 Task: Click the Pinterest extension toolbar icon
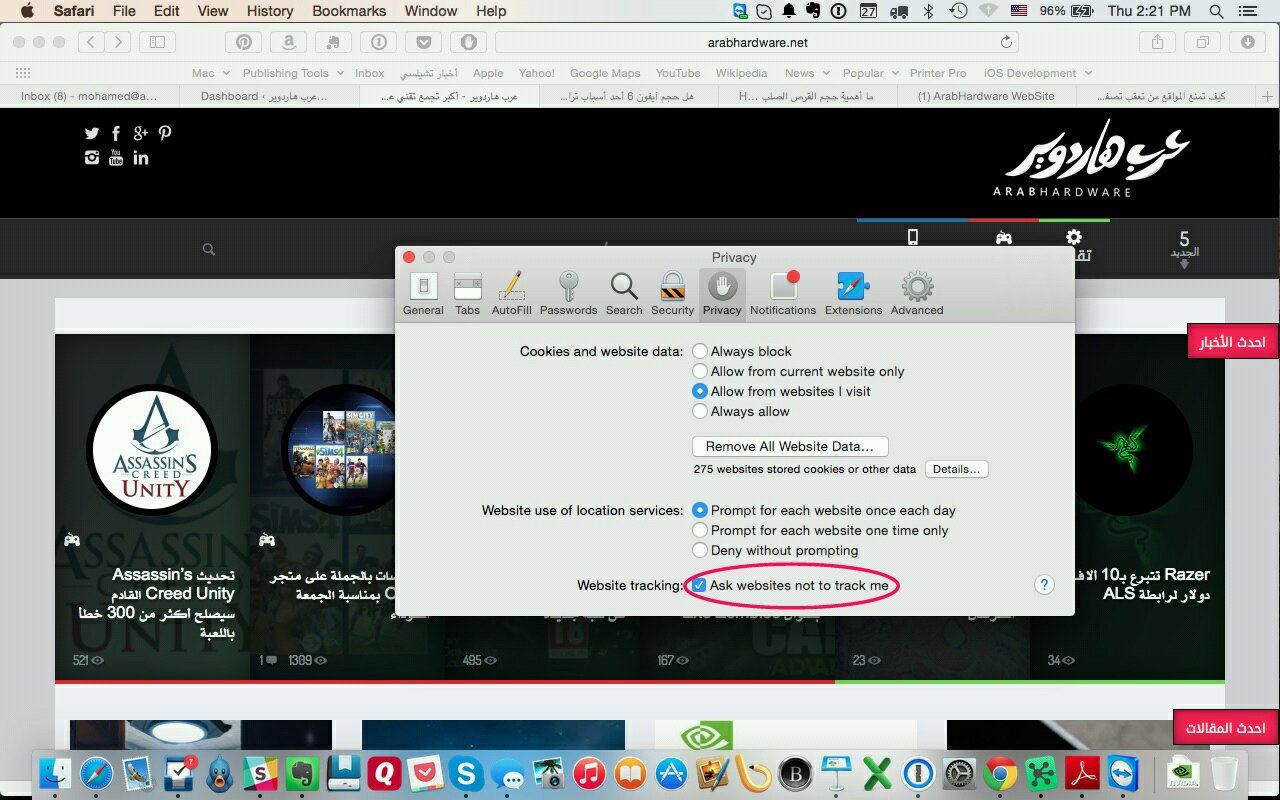(x=244, y=42)
